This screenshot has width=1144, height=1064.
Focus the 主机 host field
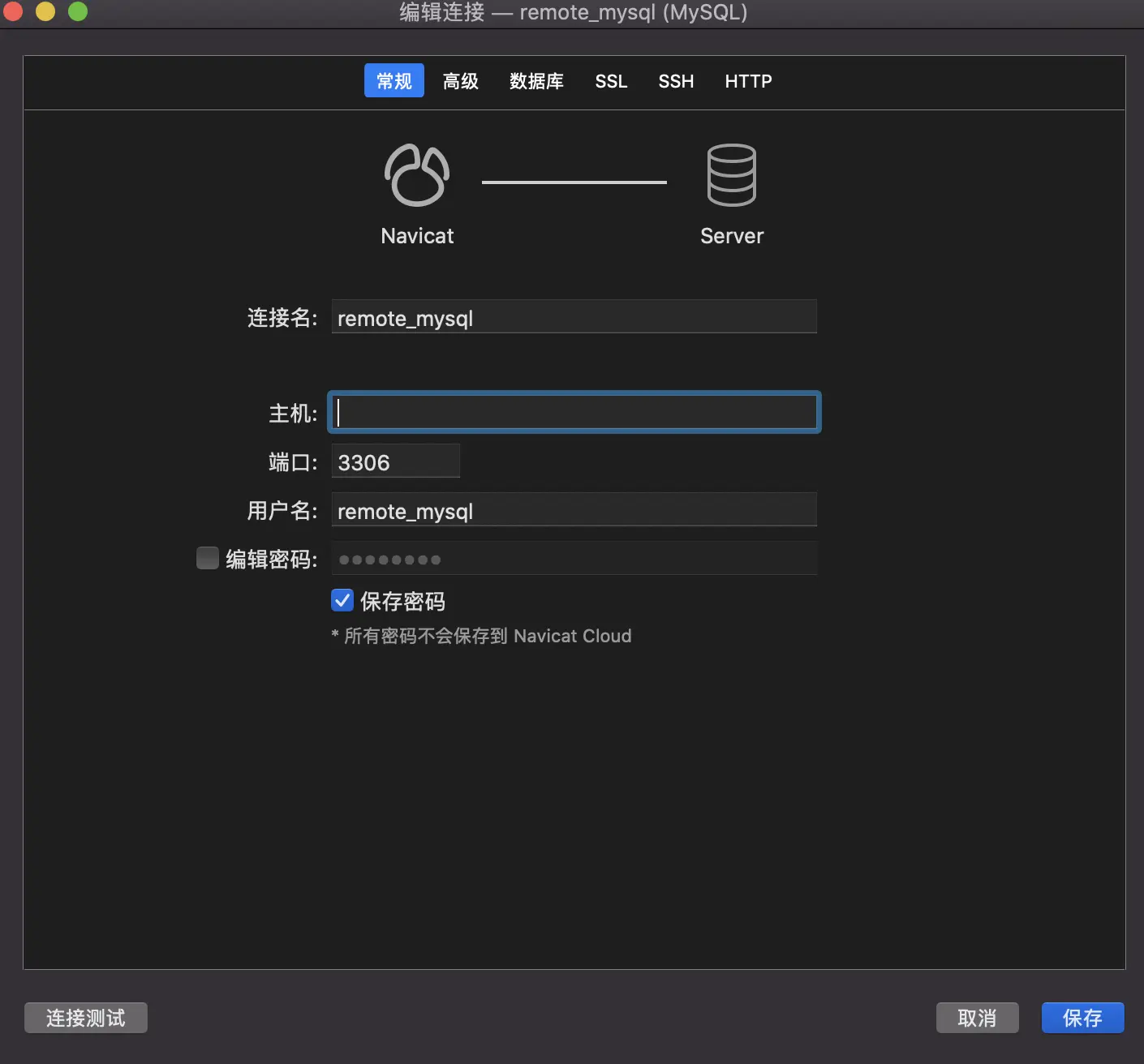click(574, 412)
